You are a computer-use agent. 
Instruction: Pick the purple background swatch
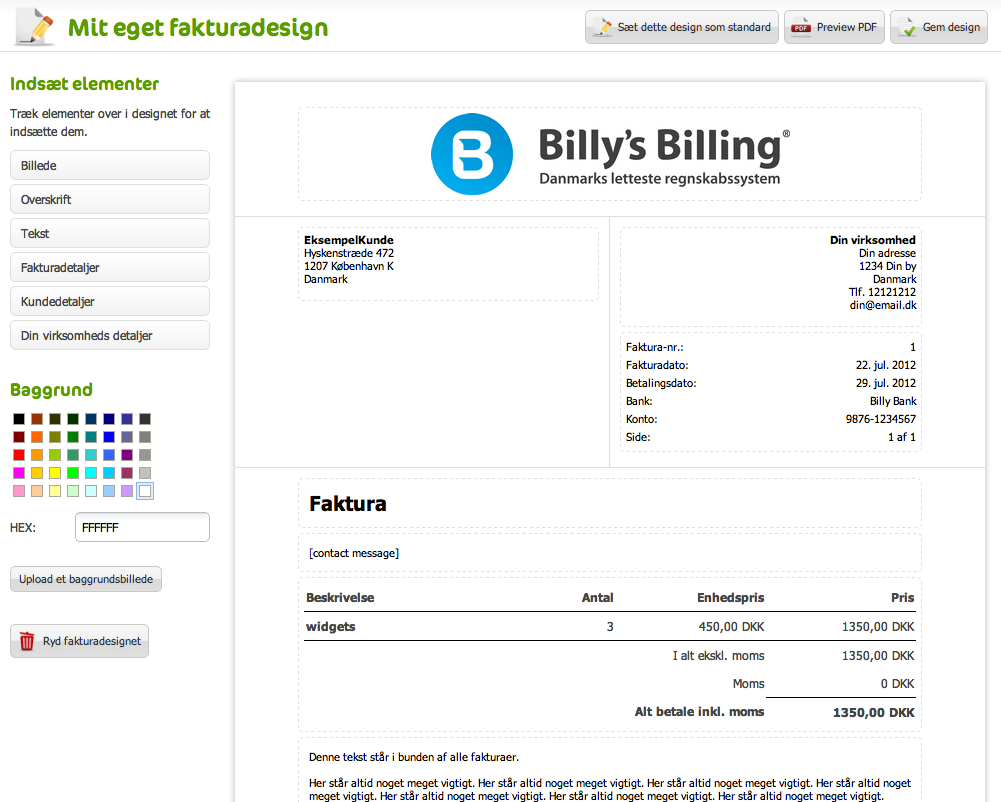tap(127, 455)
